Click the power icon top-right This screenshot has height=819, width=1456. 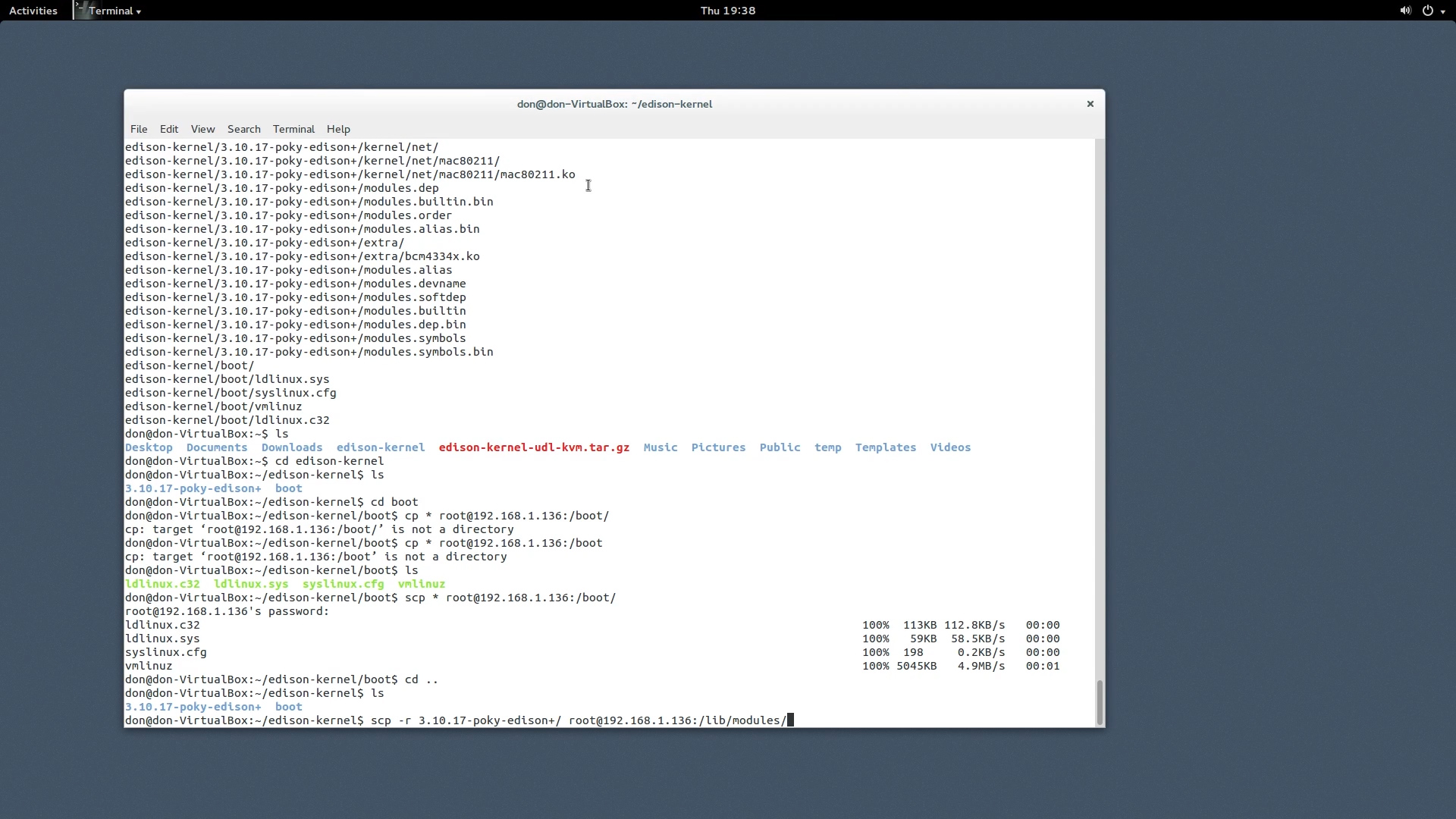(1427, 10)
